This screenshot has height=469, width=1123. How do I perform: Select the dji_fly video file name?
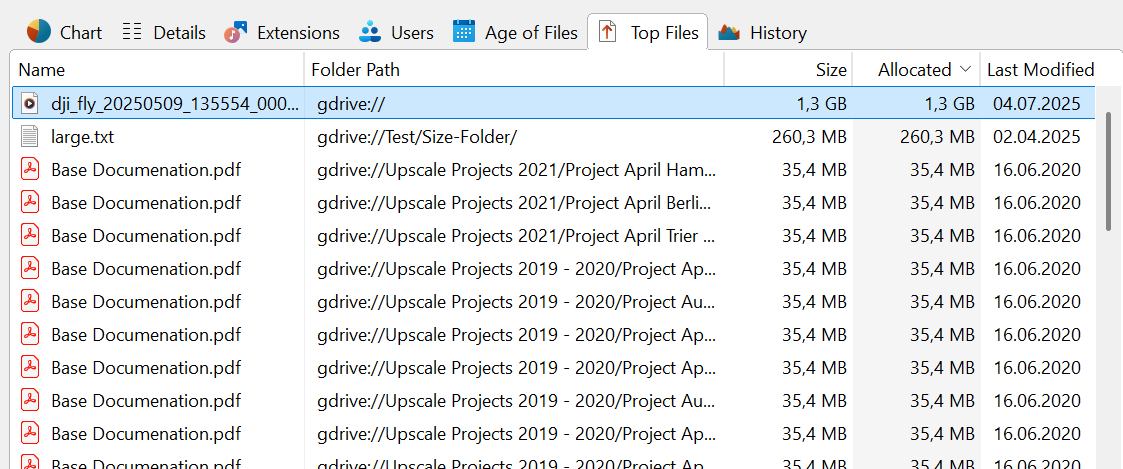pyautogui.click(x=175, y=102)
